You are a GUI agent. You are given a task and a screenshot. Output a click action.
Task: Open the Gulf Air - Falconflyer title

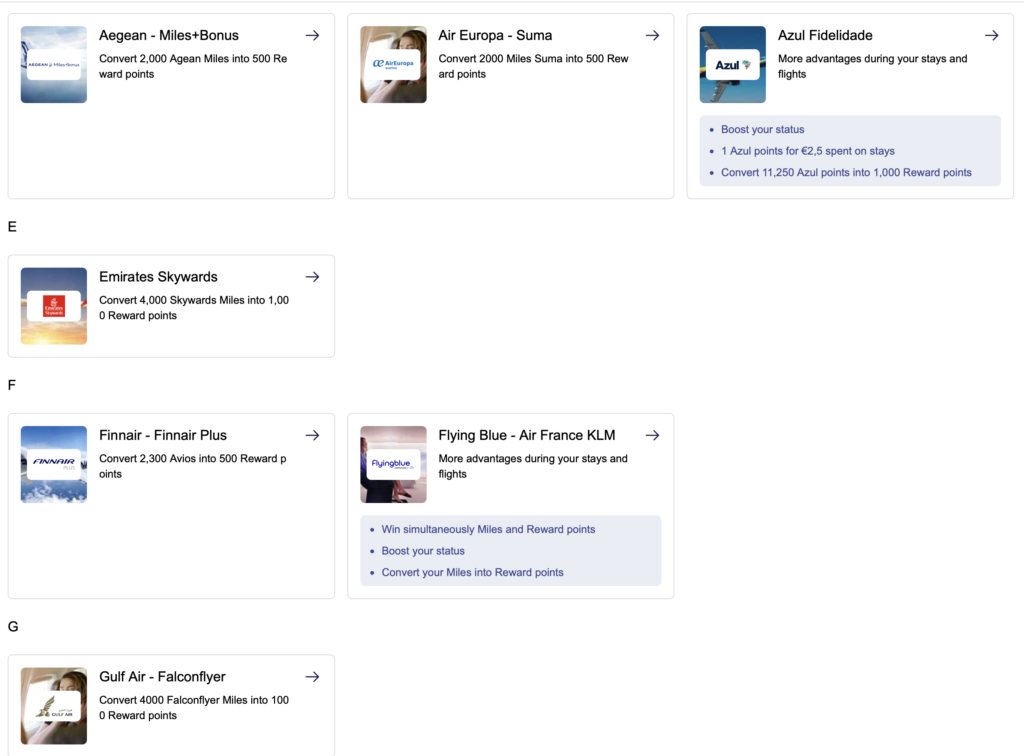(x=162, y=677)
